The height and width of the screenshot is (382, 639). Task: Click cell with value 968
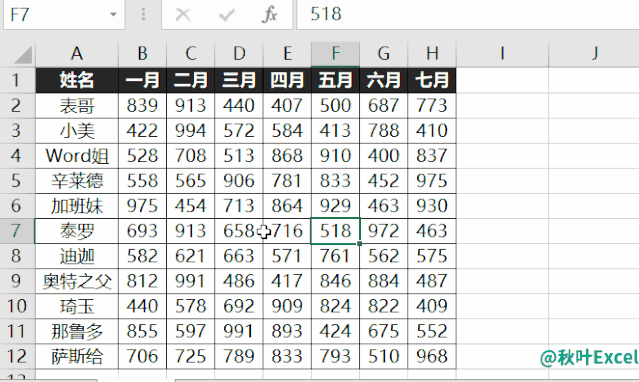point(432,356)
